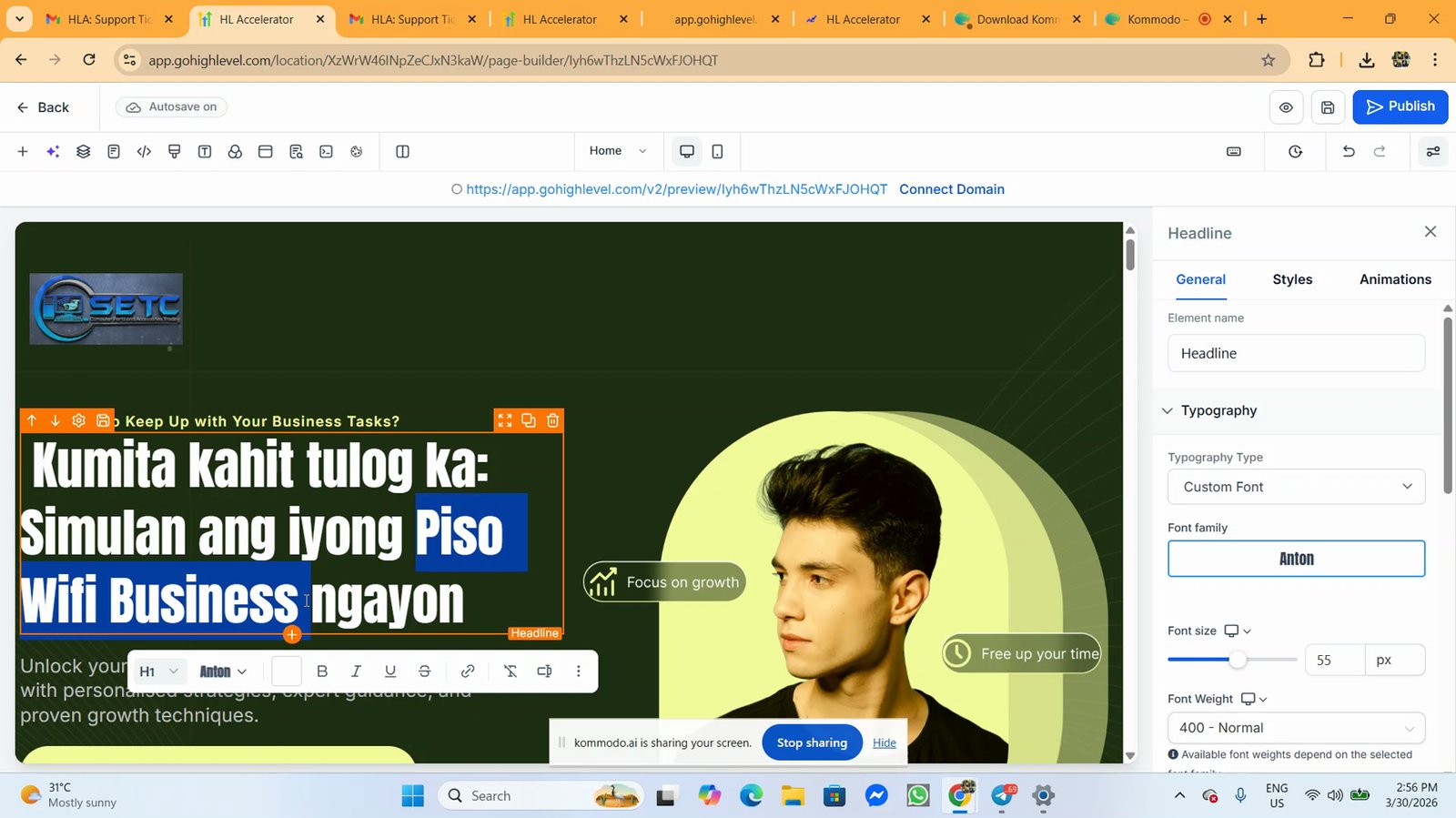Image resolution: width=1456 pixels, height=818 pixels.
Task: Open the Layers panel icon
Action: coord(84,152)
